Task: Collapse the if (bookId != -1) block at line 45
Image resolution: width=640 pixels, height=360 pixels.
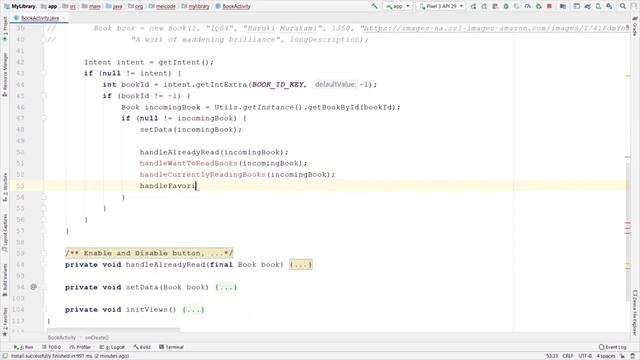Action: (x=44, y=96)
